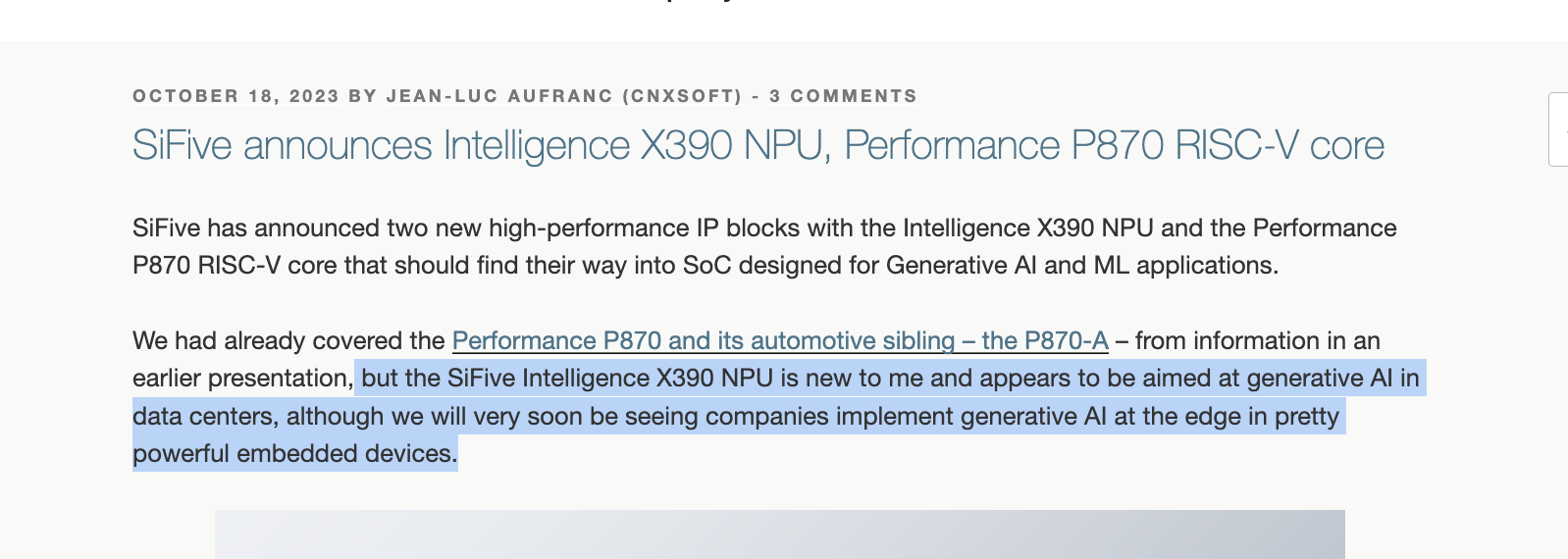Click the cut-off heading text at top of page
Screen dimensions: 1568x559
[702, 2]
